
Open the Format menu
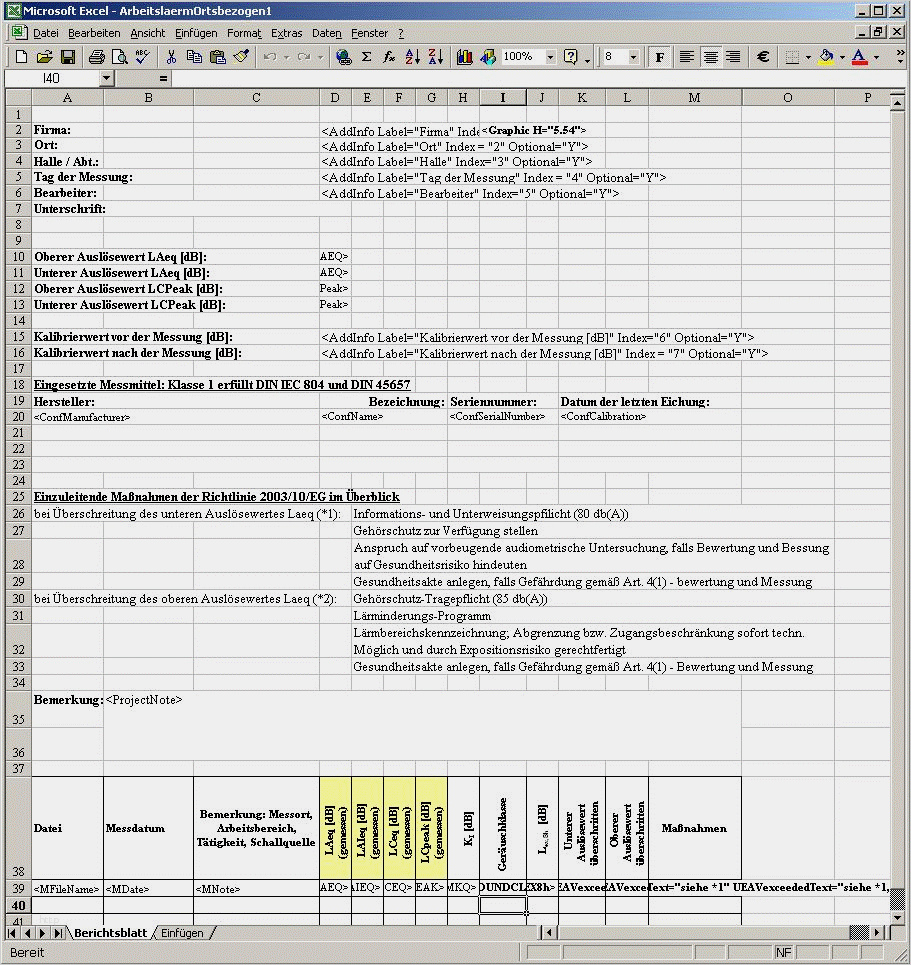tap(244, 33)
